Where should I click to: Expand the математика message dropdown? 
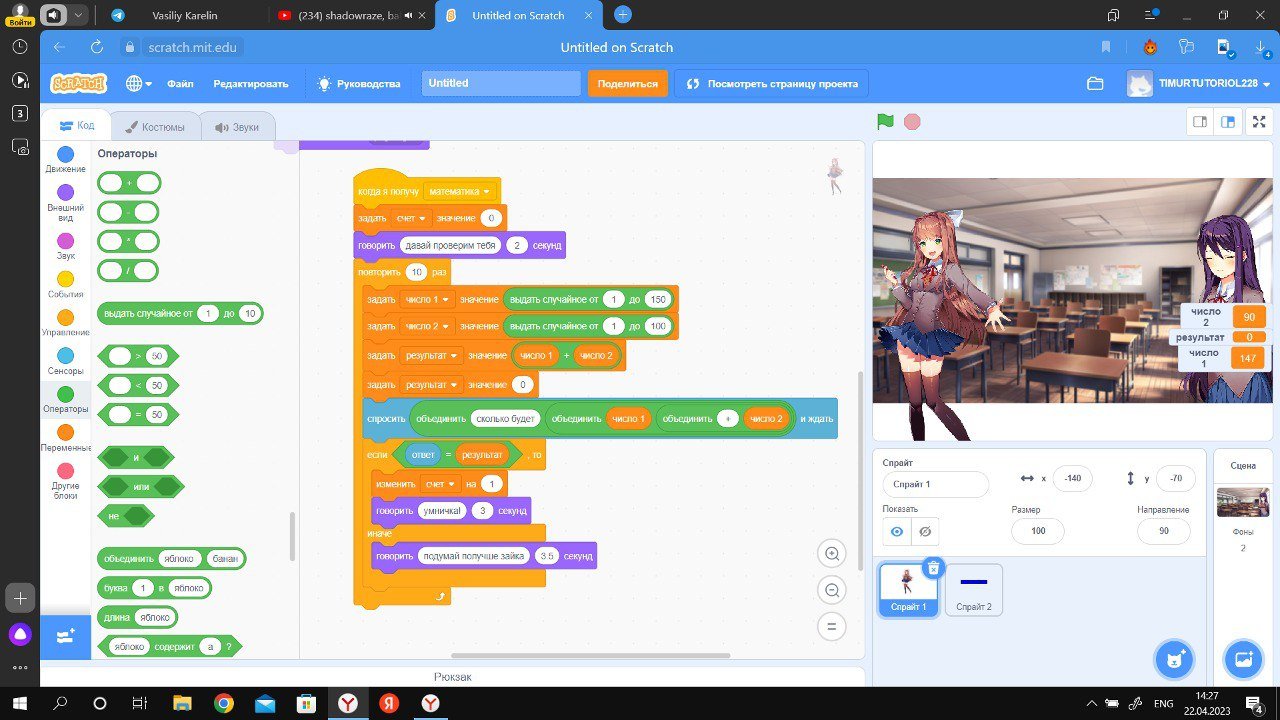(487, 191)
